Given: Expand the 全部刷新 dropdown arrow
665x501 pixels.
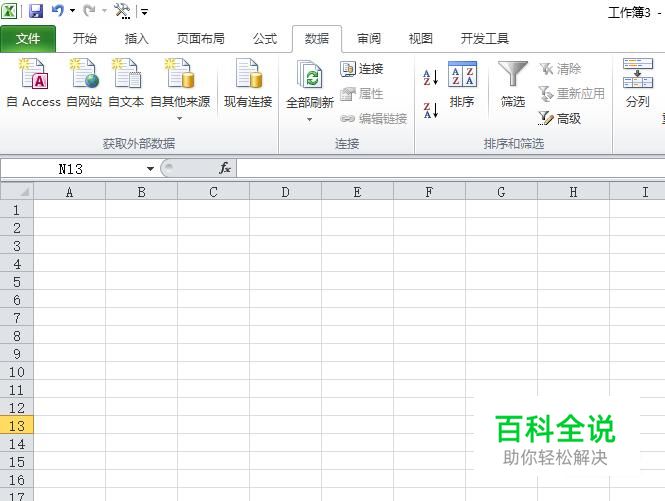Looking at the screenshot, I should pyautogui.click(x=310, y=120).
